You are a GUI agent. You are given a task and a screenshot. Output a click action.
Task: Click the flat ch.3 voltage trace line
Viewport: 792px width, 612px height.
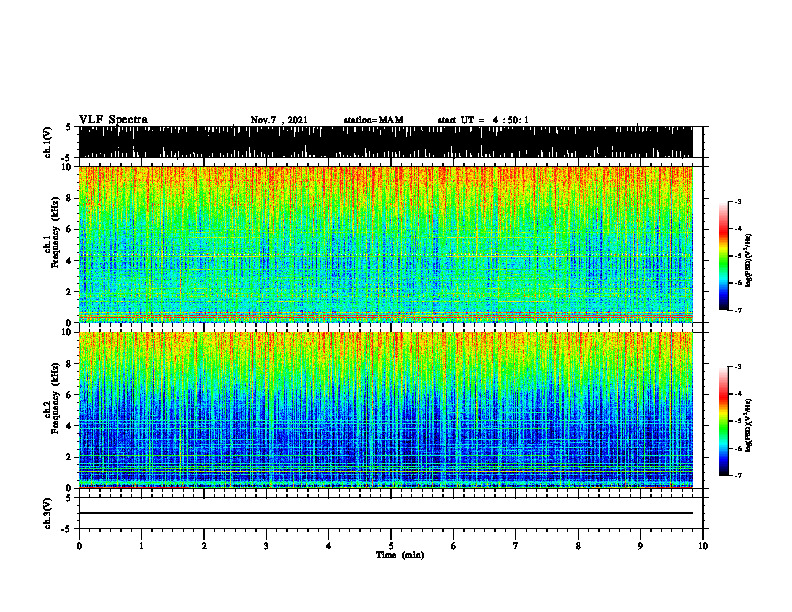click(385, 513)
